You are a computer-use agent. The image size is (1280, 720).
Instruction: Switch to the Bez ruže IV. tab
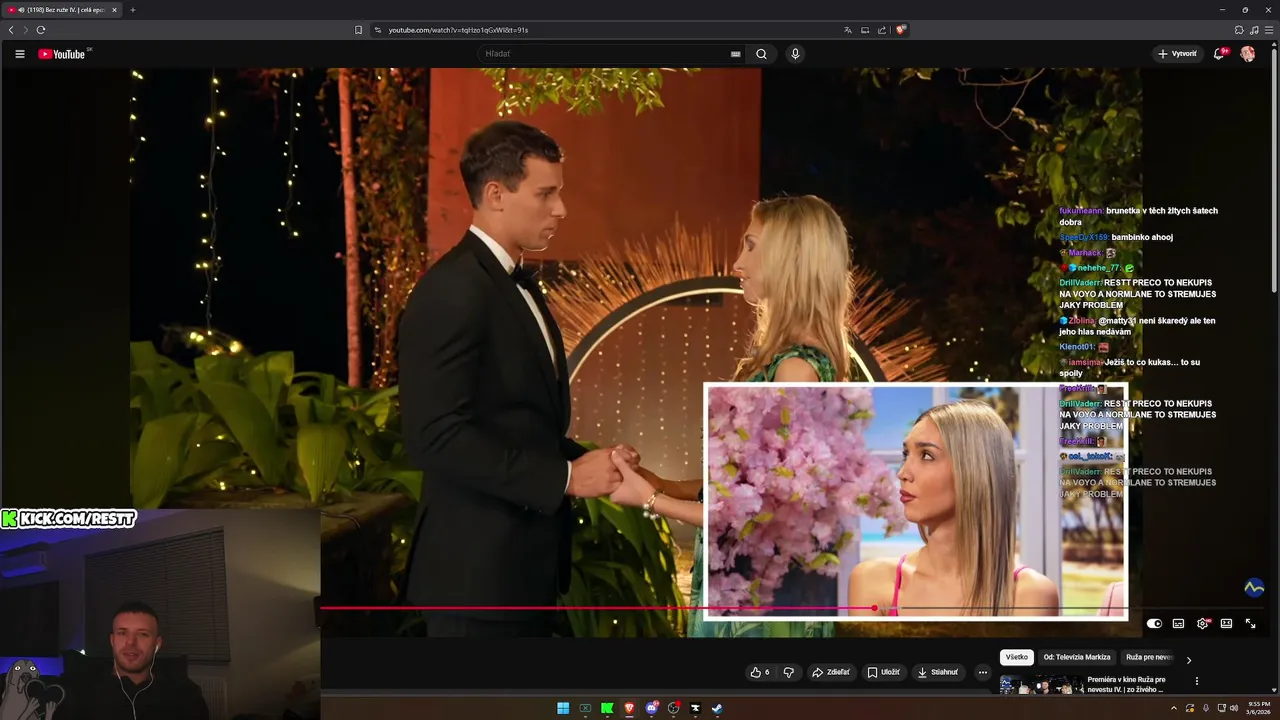[x=62, y=10]
